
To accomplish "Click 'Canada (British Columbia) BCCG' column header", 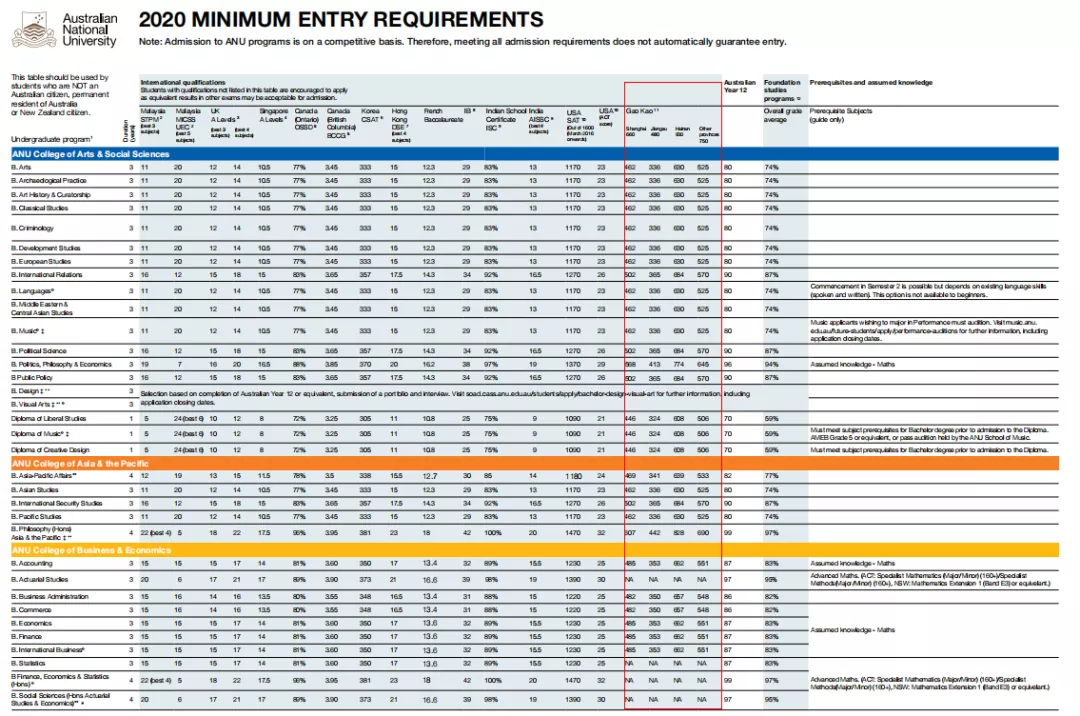I will (x=341, y=123).
